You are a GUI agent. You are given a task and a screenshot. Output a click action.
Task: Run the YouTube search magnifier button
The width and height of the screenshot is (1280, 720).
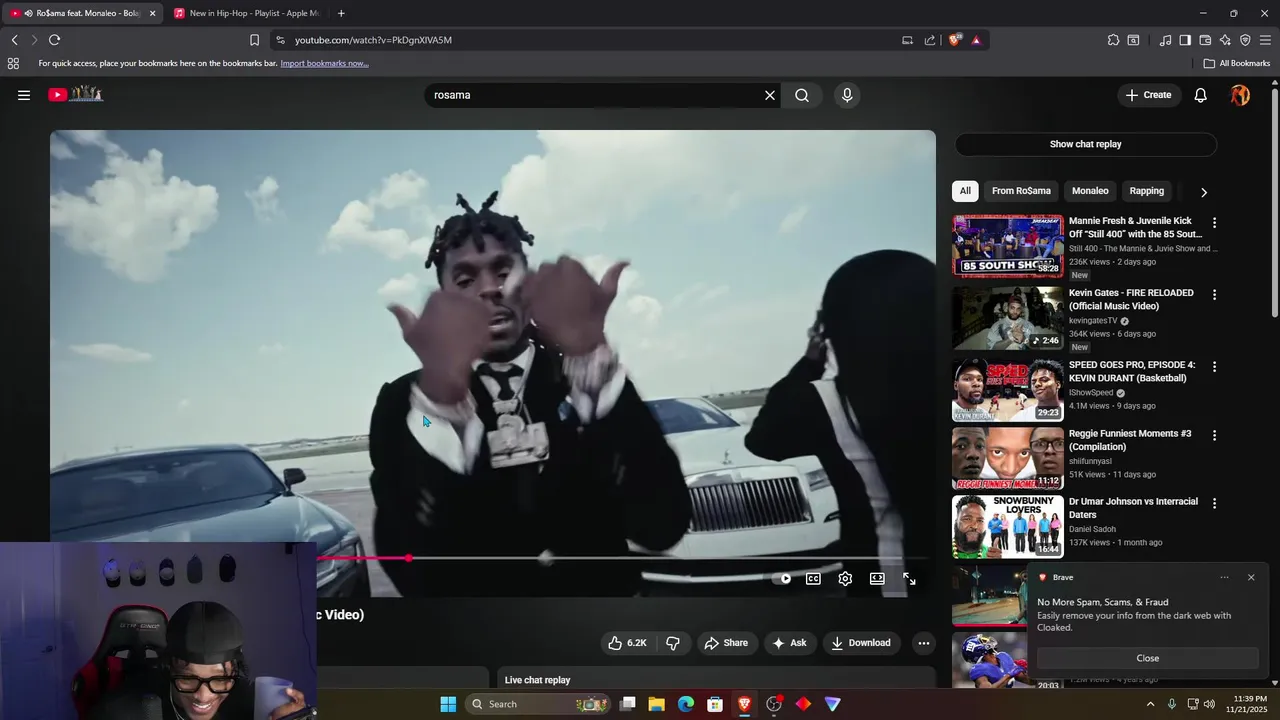pos(802,95)
